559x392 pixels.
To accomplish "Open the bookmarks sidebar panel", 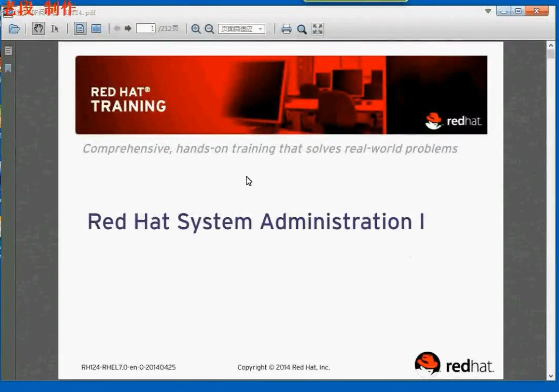I will [9, 68].
